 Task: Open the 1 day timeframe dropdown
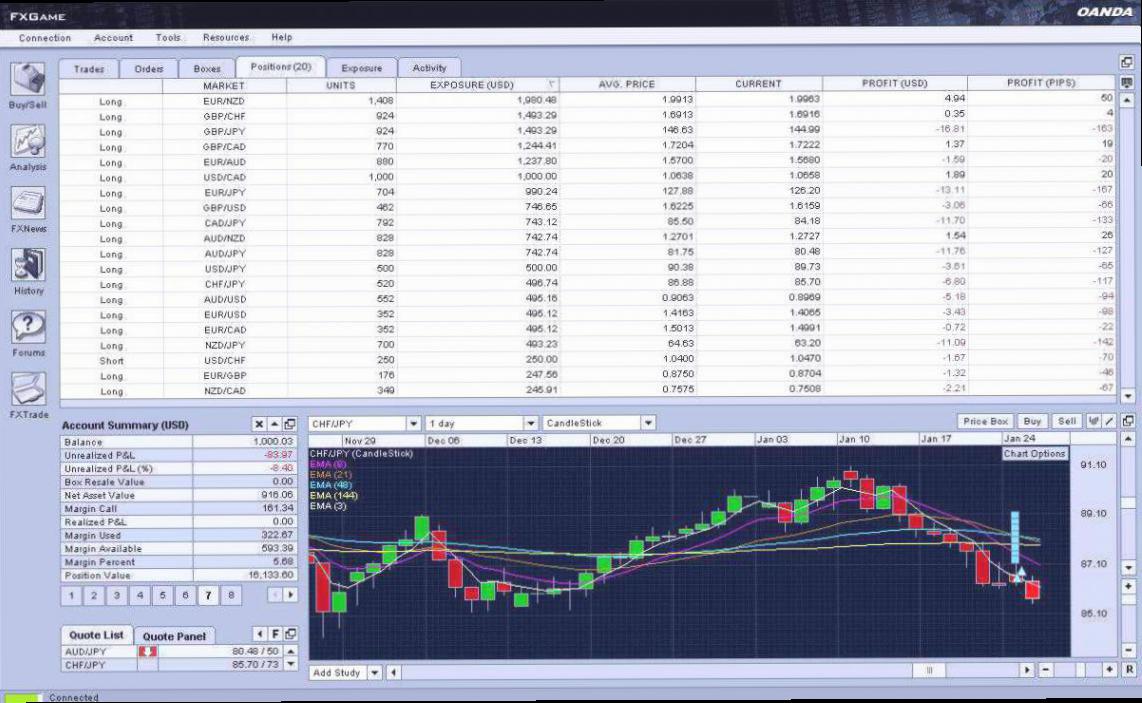pyautogui.click(x=531, y=423)
